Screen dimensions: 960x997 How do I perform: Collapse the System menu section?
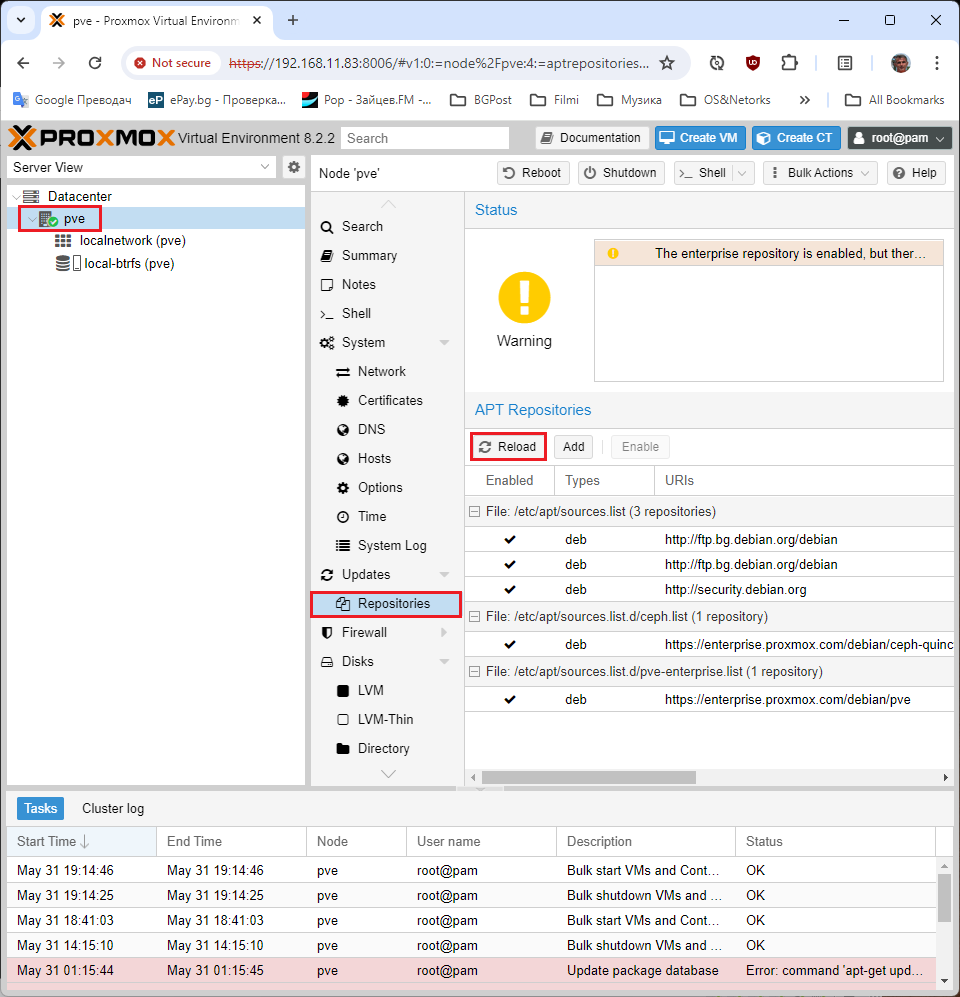click(x=444, y=343)
